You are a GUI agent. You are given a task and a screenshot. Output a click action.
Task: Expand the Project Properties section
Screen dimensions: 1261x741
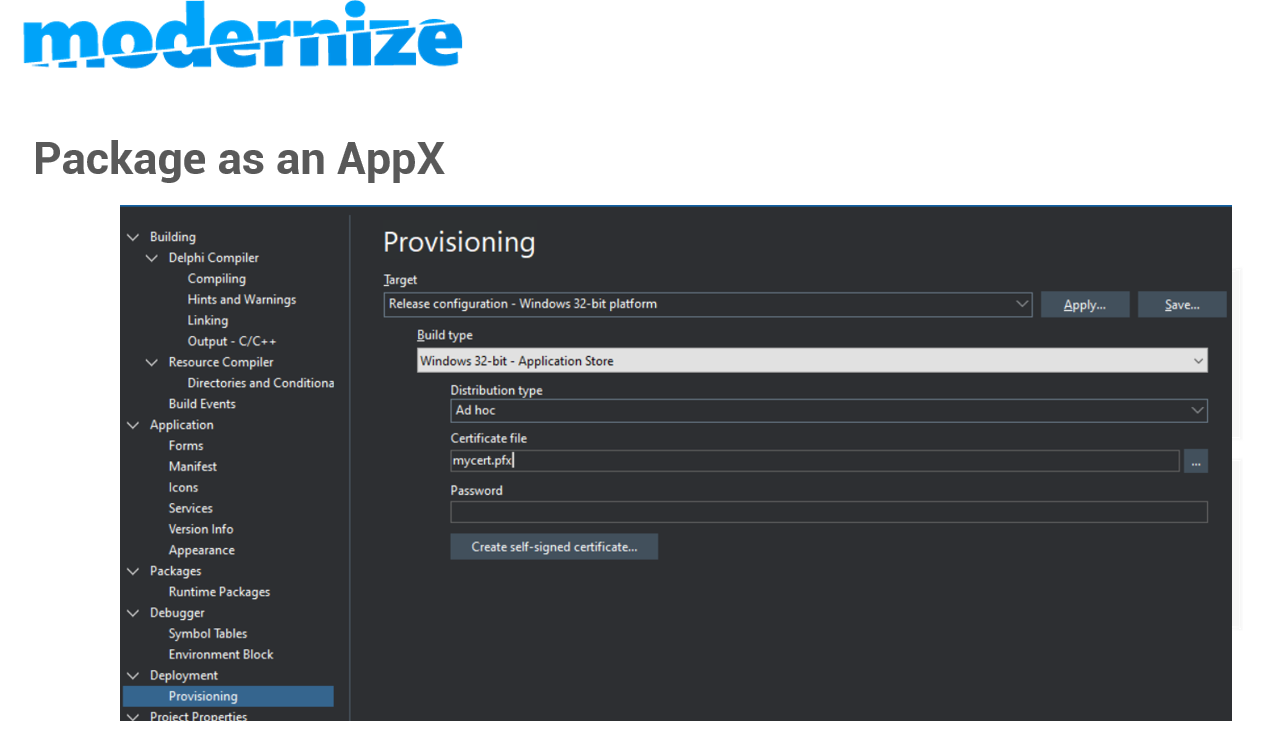(133, 716)
